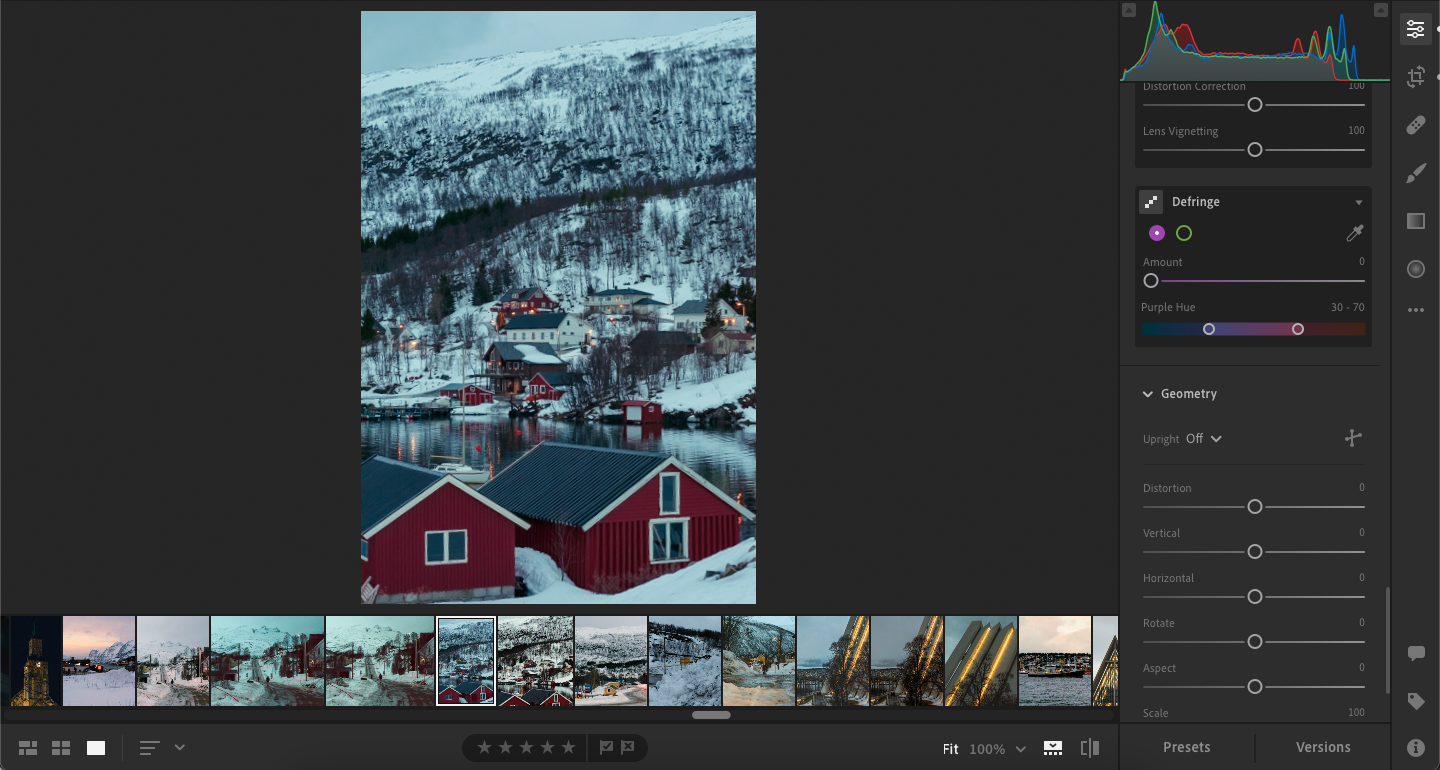Flag the photo as rejected
This screenshot has height=770, width=1440.
click(627, 747)
